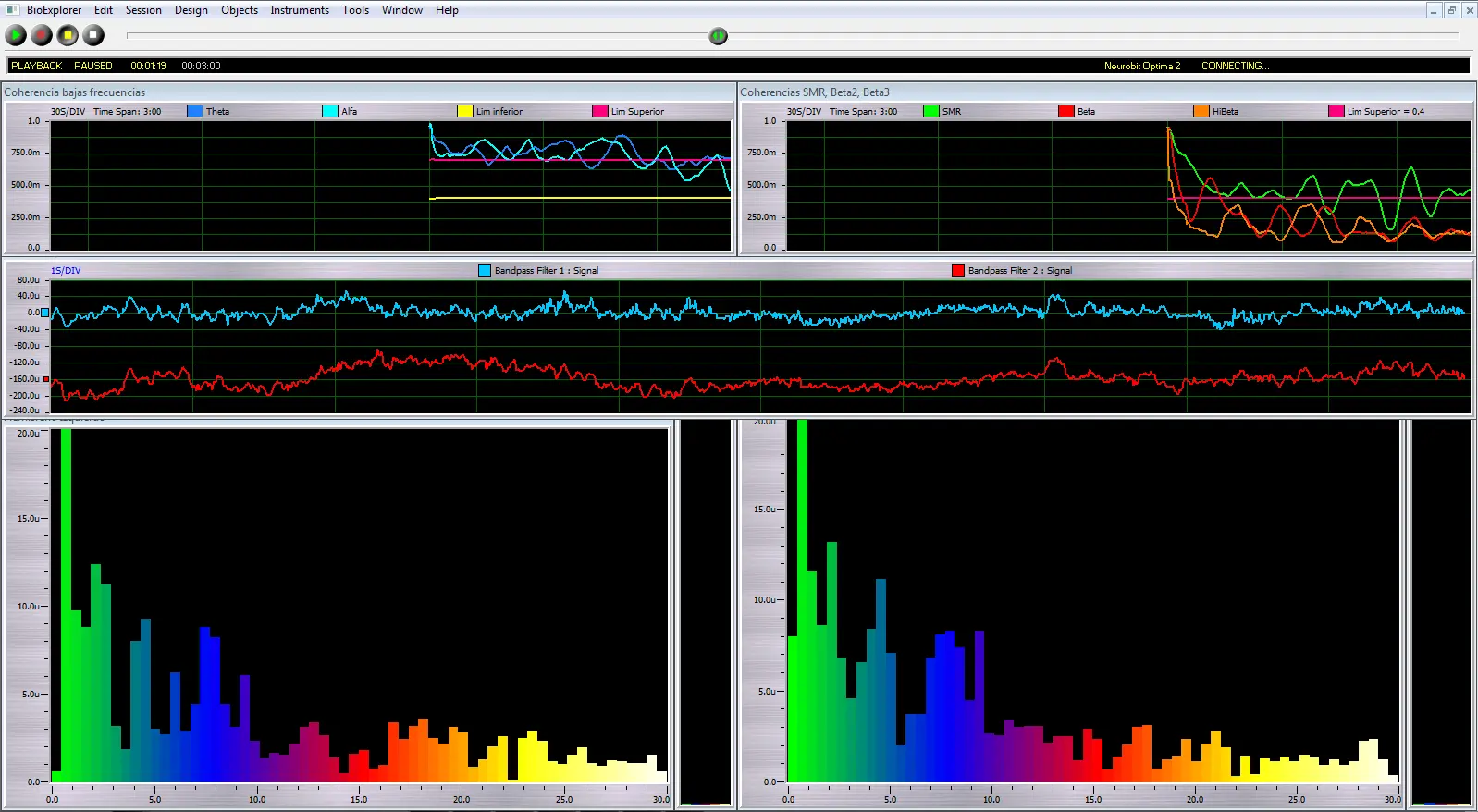Click the Bandpass Filter 1 Signal swatch
Screen dimensions: 1478x812
(x=485, y=270)
